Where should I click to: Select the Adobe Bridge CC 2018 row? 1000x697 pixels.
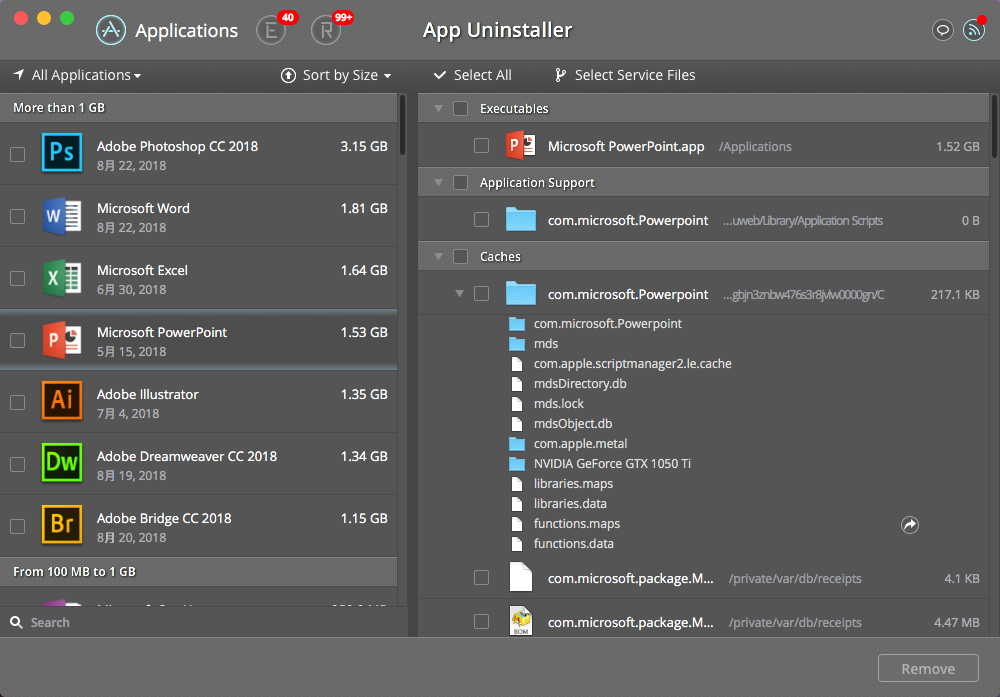point(198,525)
